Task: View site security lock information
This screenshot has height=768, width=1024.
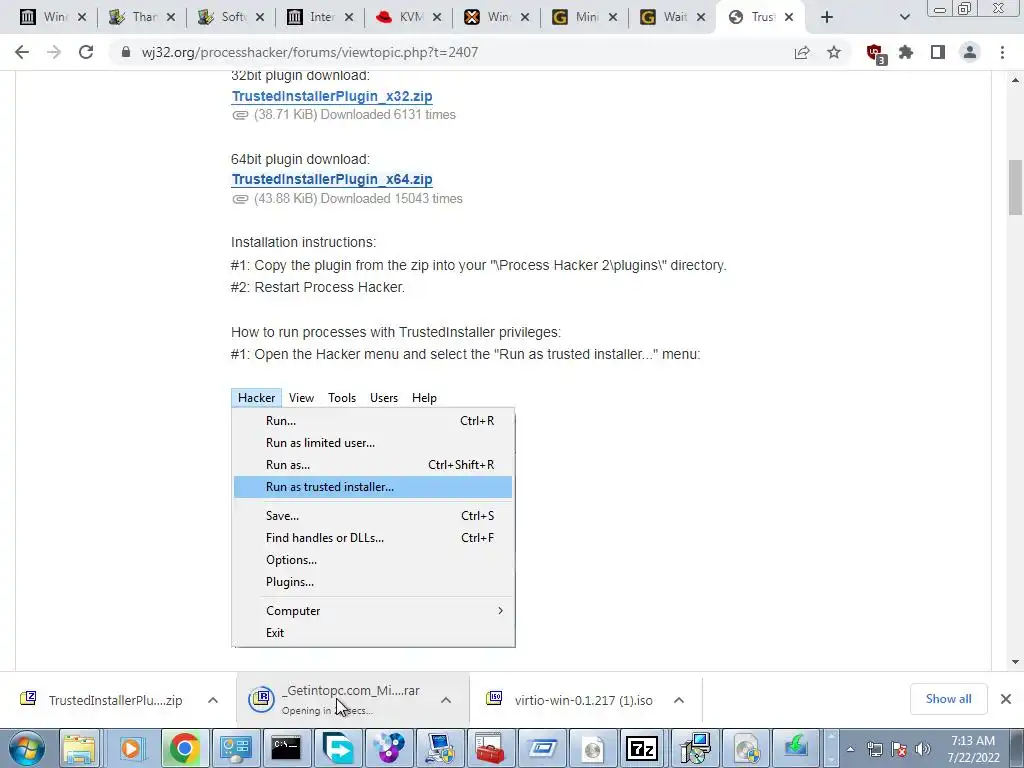Action: [125, 52]
